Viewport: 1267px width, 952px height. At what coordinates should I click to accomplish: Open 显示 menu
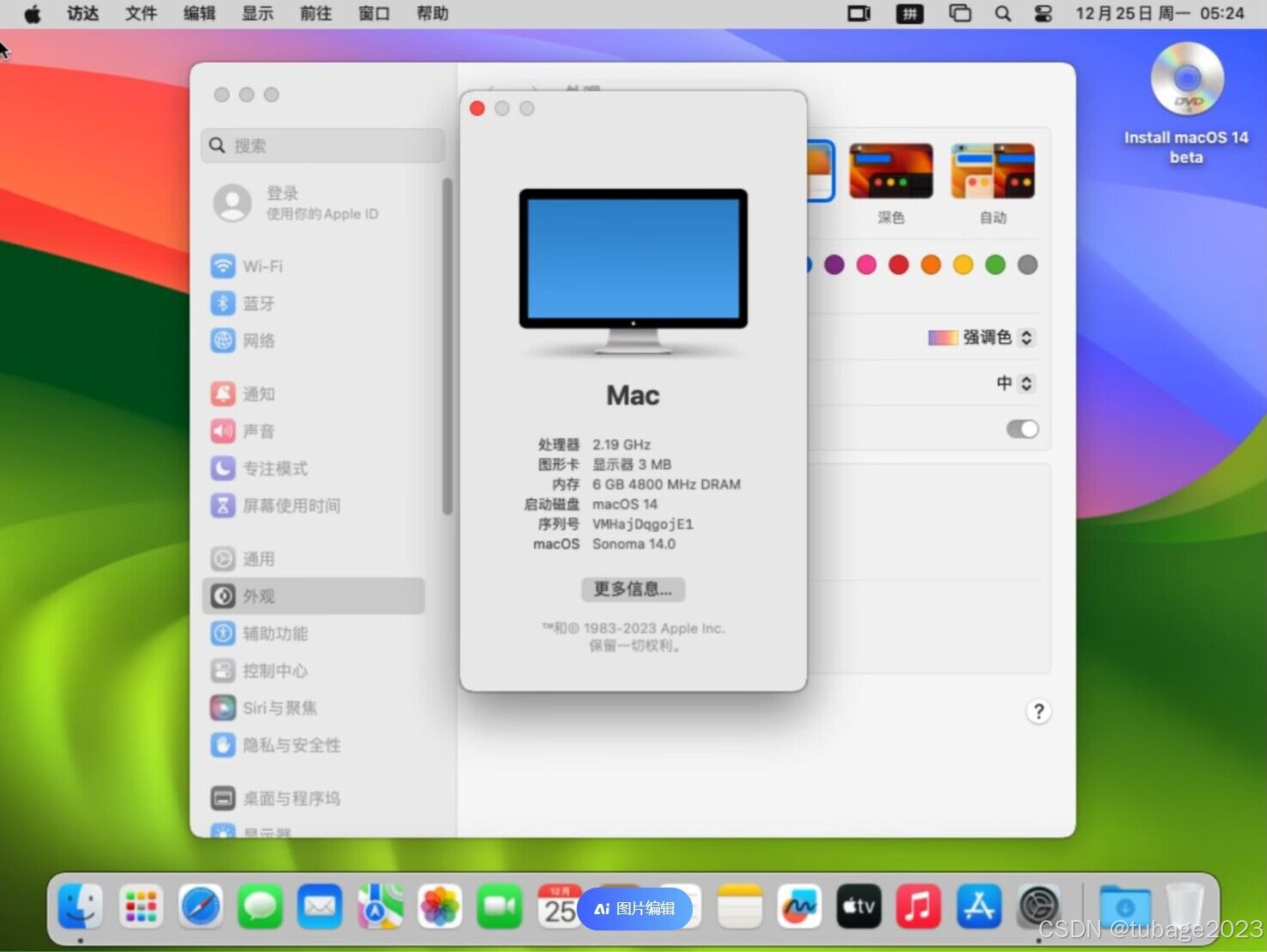pos(257,14)
